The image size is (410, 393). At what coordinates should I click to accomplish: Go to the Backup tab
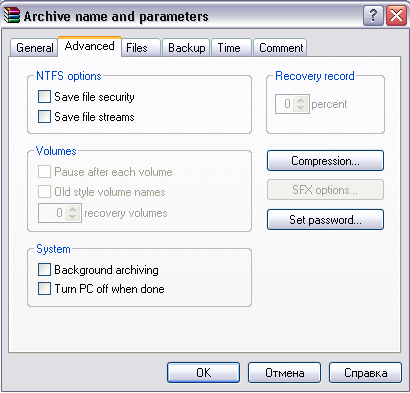(186, 48)
